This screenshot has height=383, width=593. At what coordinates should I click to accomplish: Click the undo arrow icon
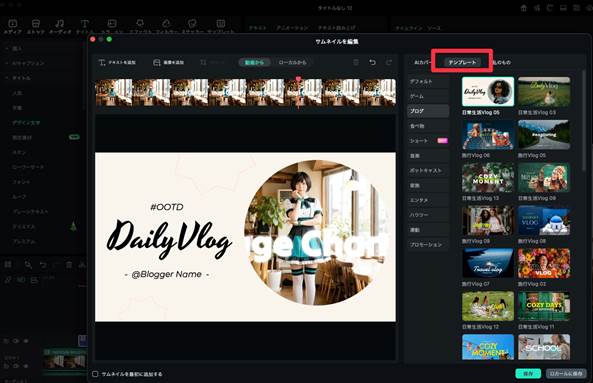373,62
